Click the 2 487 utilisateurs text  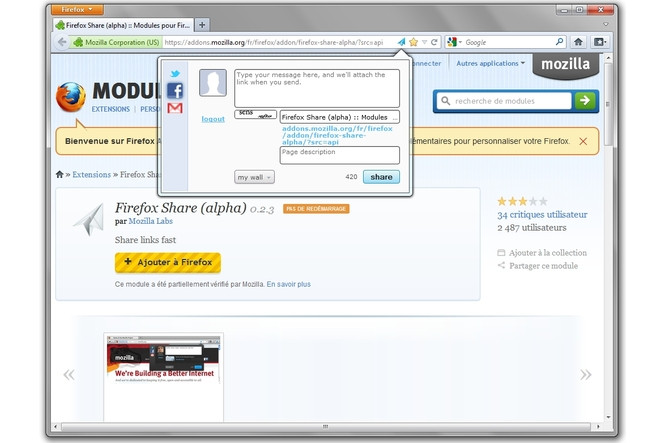point(531,228)
